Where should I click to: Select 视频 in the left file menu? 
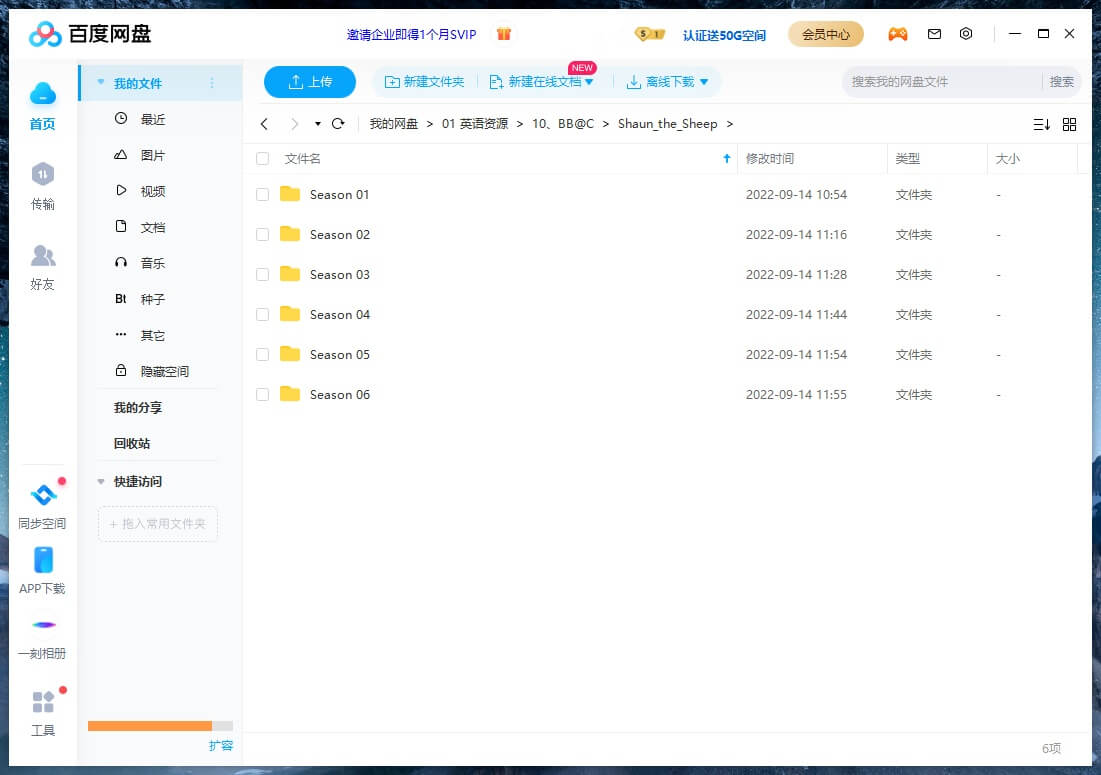coord(152,191)
